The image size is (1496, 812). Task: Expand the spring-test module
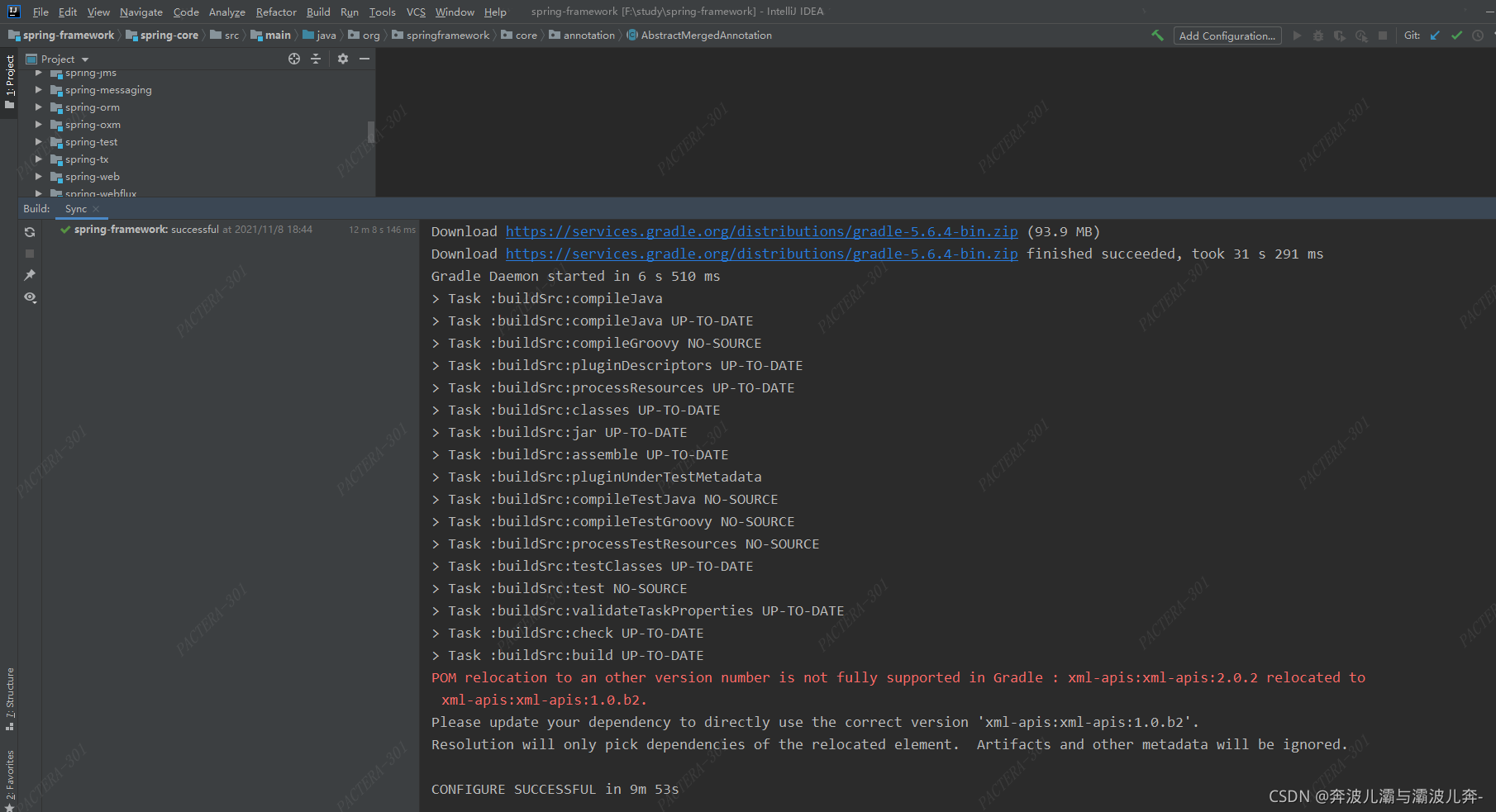pos(38,142)
